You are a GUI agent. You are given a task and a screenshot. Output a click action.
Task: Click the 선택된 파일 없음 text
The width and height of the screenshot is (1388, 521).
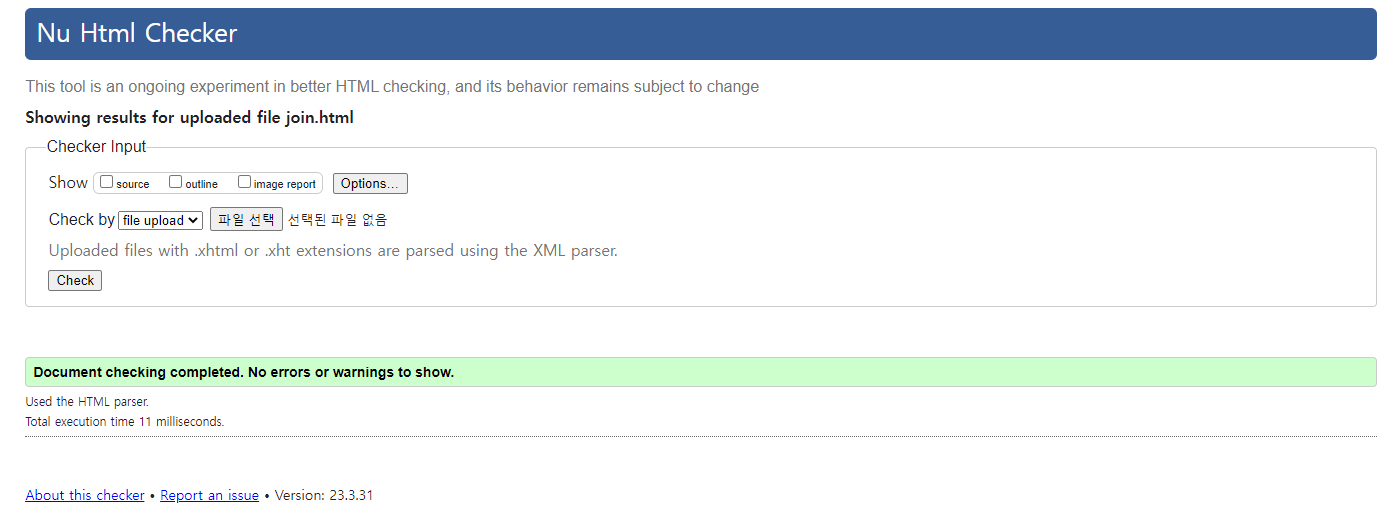click(337, 220)
